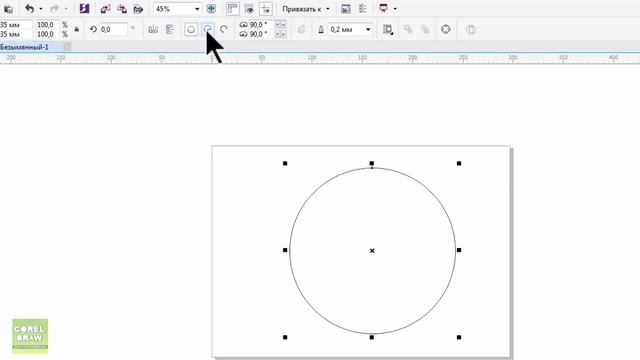Convert the ellipse to curves

coord(446,29)
